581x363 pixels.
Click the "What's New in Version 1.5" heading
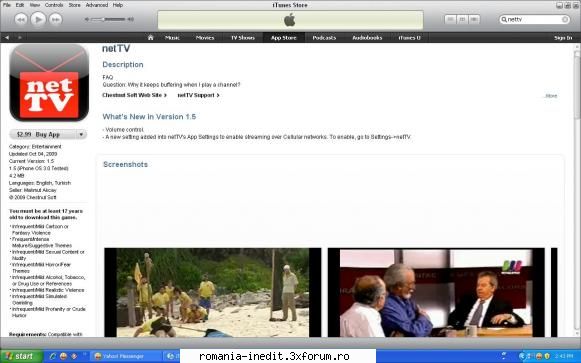pos(149,117)
